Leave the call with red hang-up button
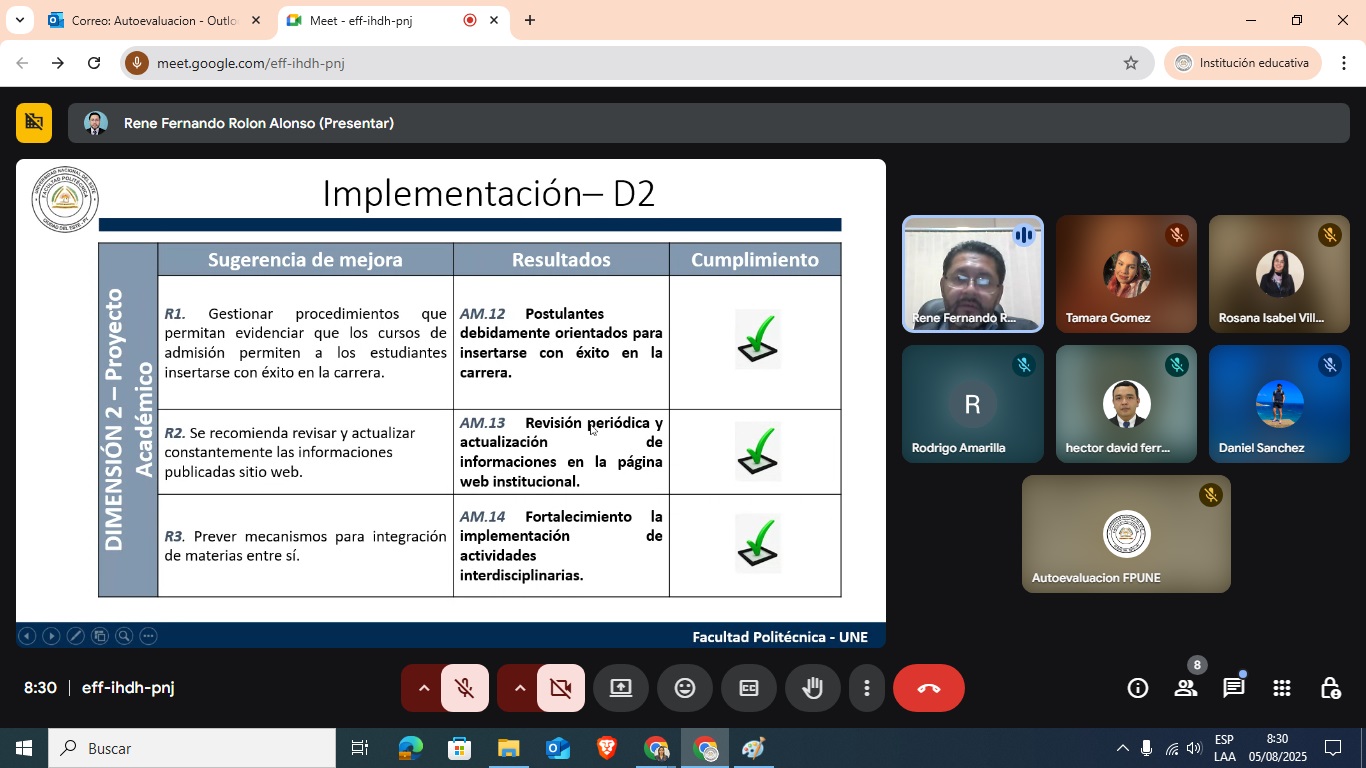1366x768 pixels. [x=928, y=688]
